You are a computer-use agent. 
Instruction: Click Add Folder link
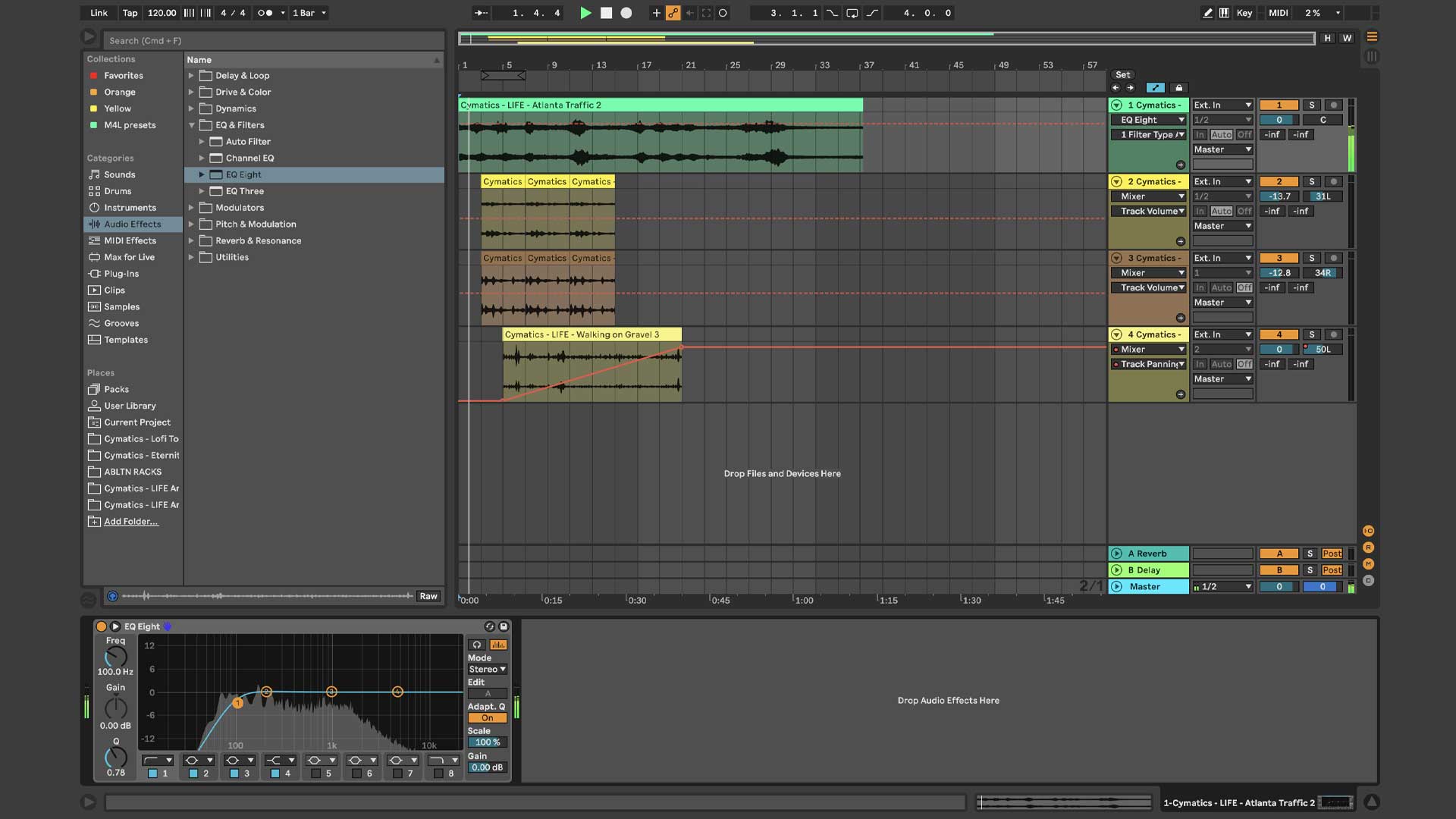coord(131,522)
